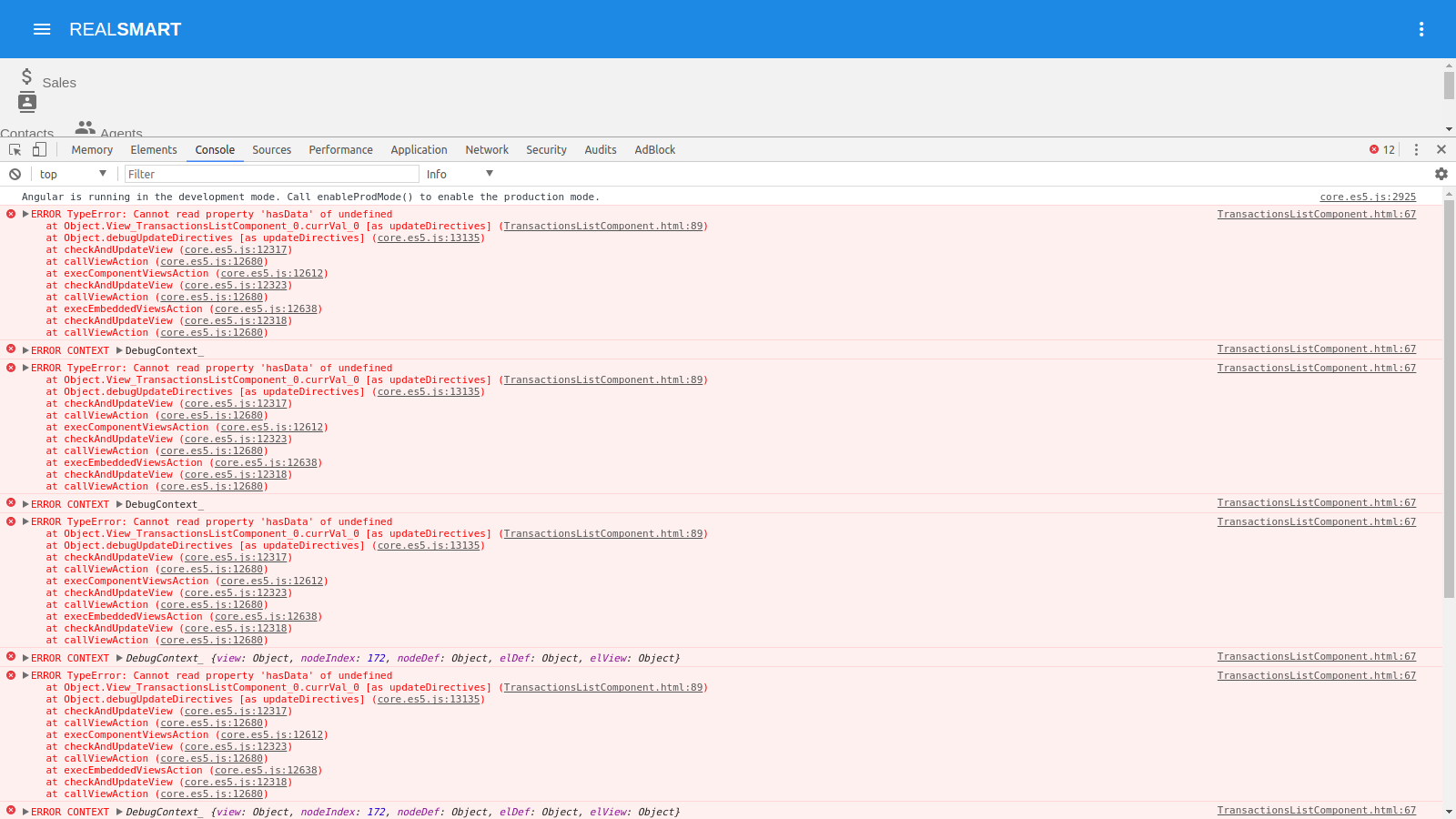Open the Info log level dropdown

pyautogui.click(x=460, y=174)
